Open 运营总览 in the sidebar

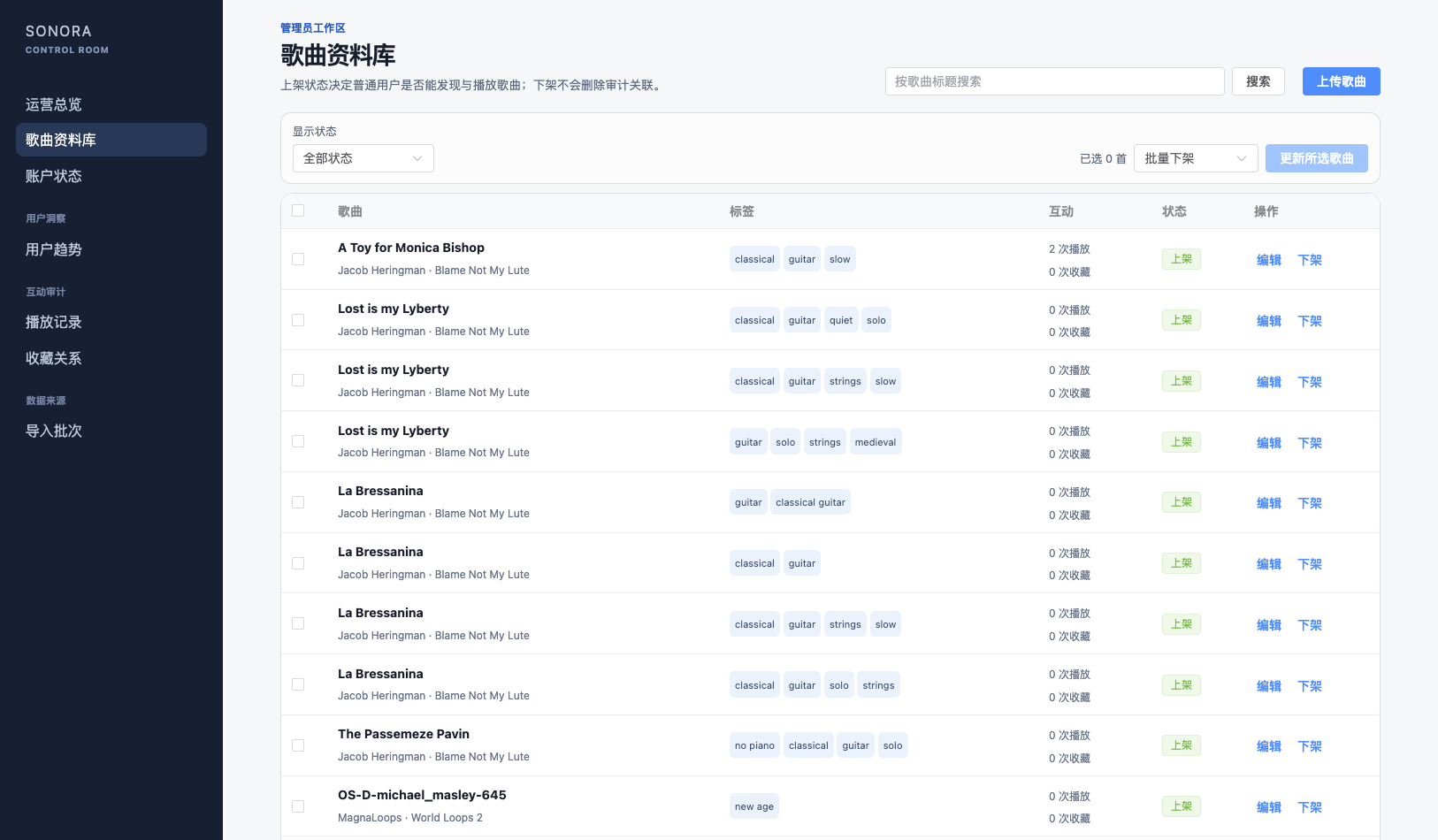[x=111, y=104]
